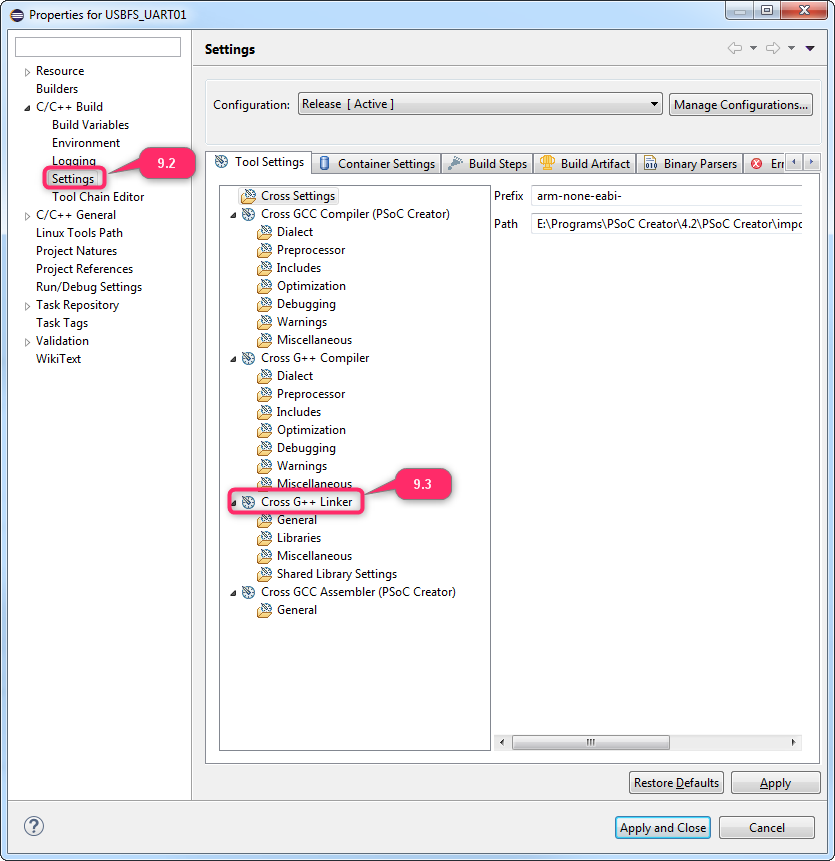Collapse the Cross G++ Linker node
The image size is (835, 861).
coord(233,503)
